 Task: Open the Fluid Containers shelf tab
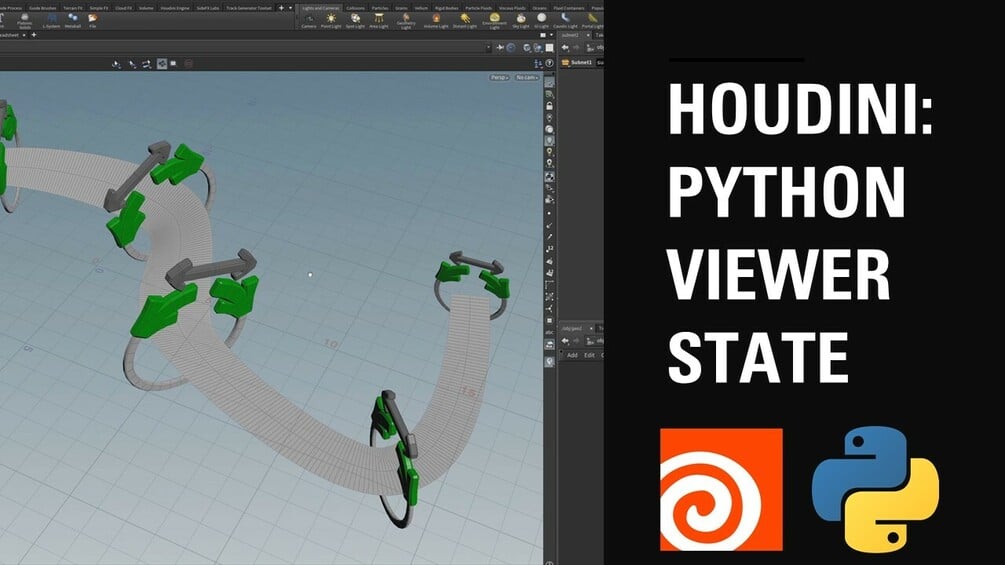click(x=569, y=8)
